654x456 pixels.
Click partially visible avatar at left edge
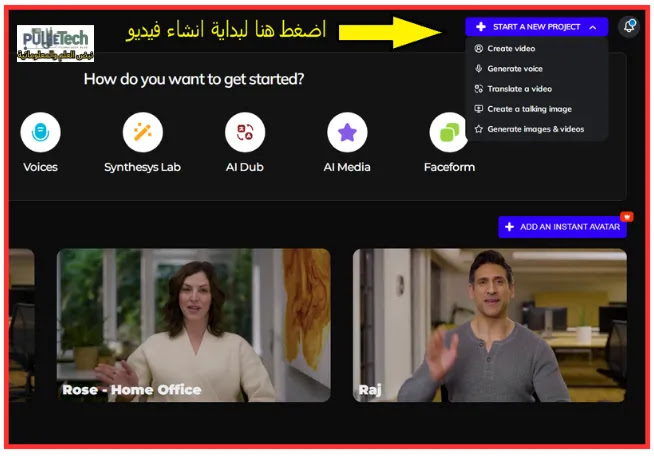(22, 325)
